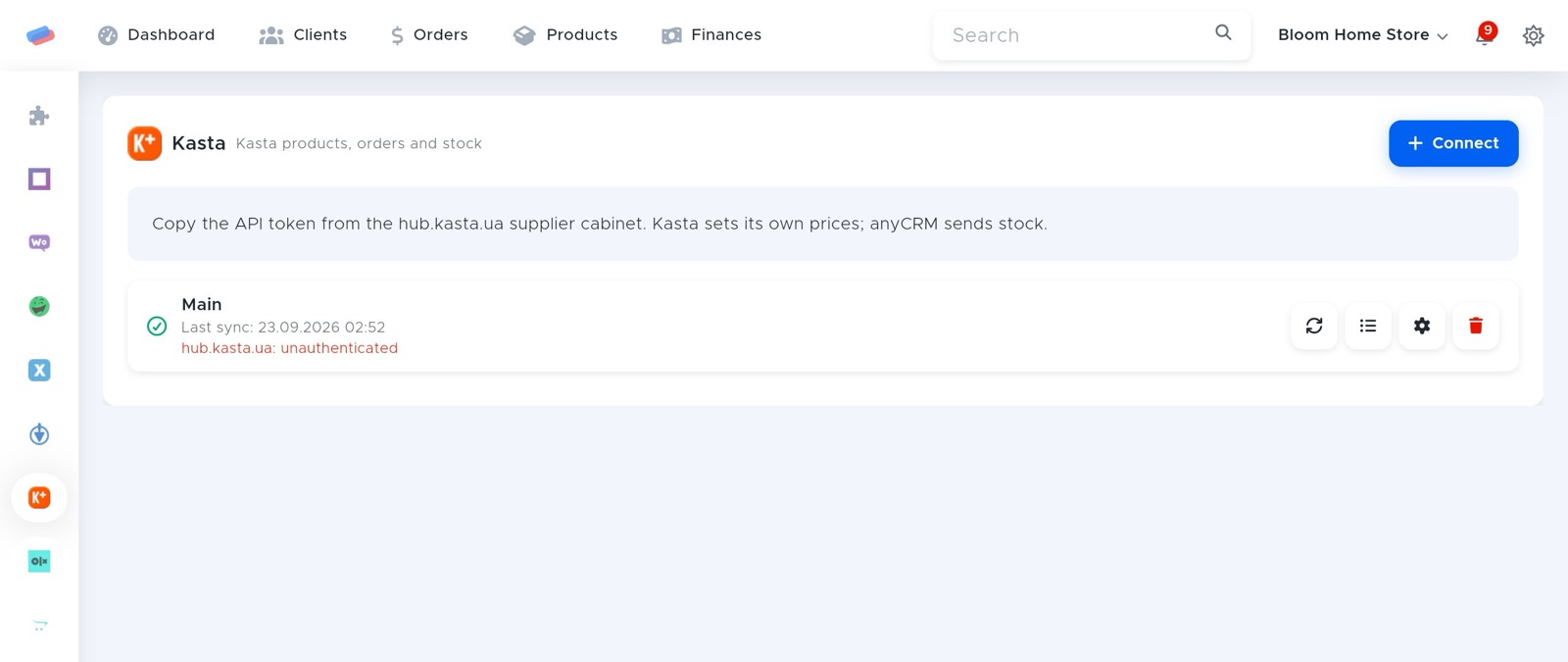Click the Kasta logo in card header
The height and width of the screenshot is (662, 1568).
click(145, 143)
